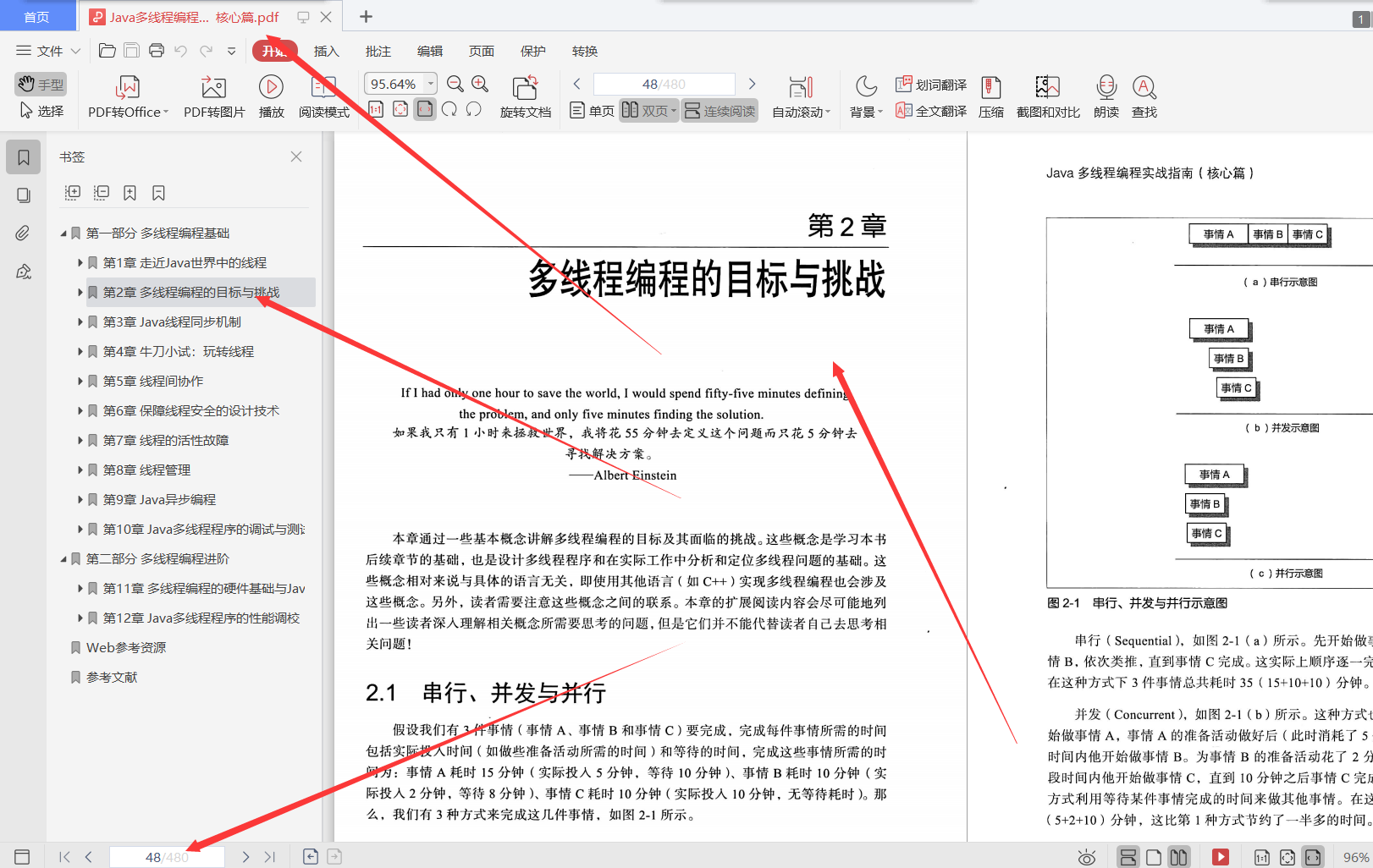Open the 插入 menu tab
1373x868 pixels.
point(326,51)
